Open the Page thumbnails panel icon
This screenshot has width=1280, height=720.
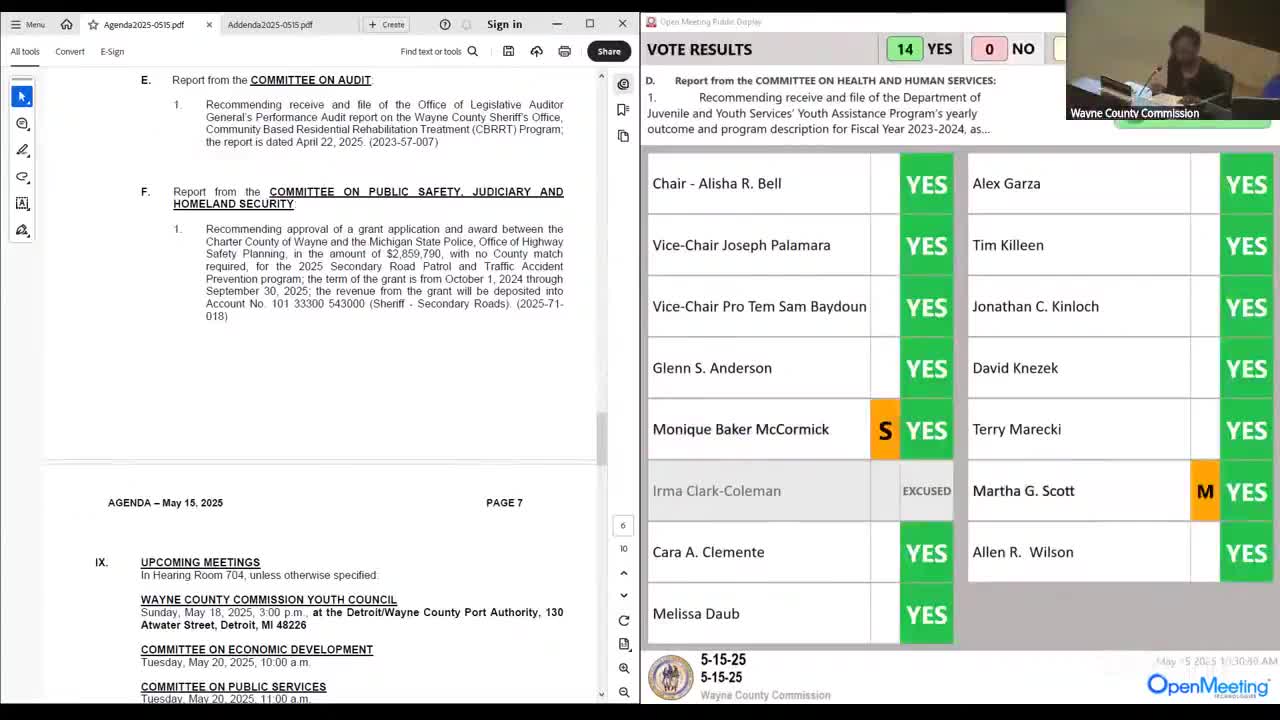[x=623, y=133]
